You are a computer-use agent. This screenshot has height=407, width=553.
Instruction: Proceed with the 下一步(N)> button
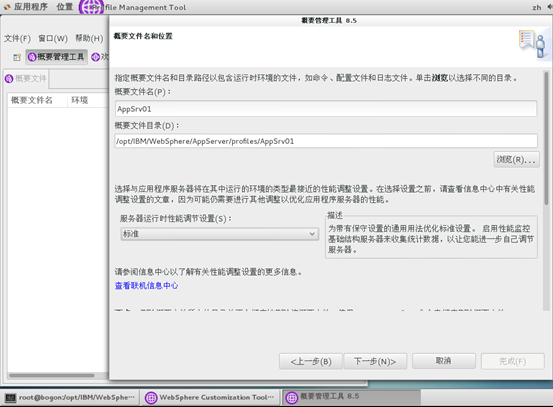tap(375, 362)
